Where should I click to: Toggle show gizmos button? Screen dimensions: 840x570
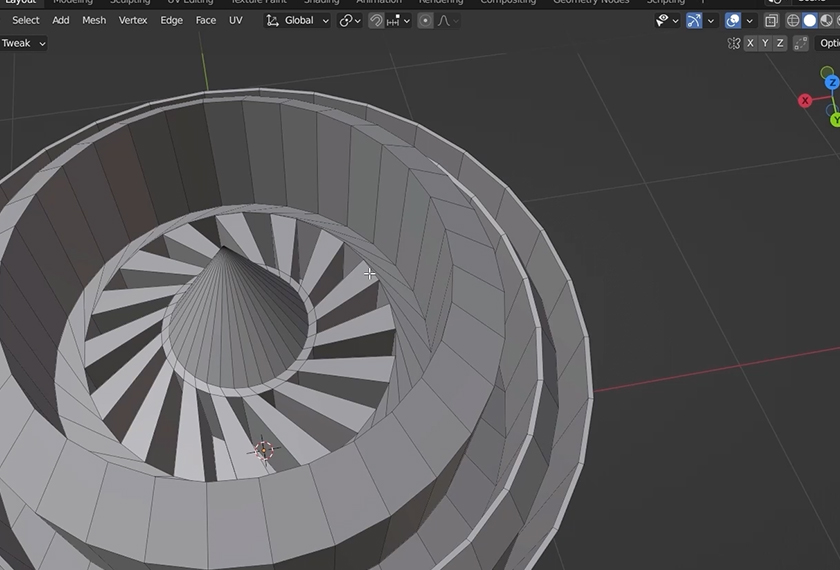694,20
